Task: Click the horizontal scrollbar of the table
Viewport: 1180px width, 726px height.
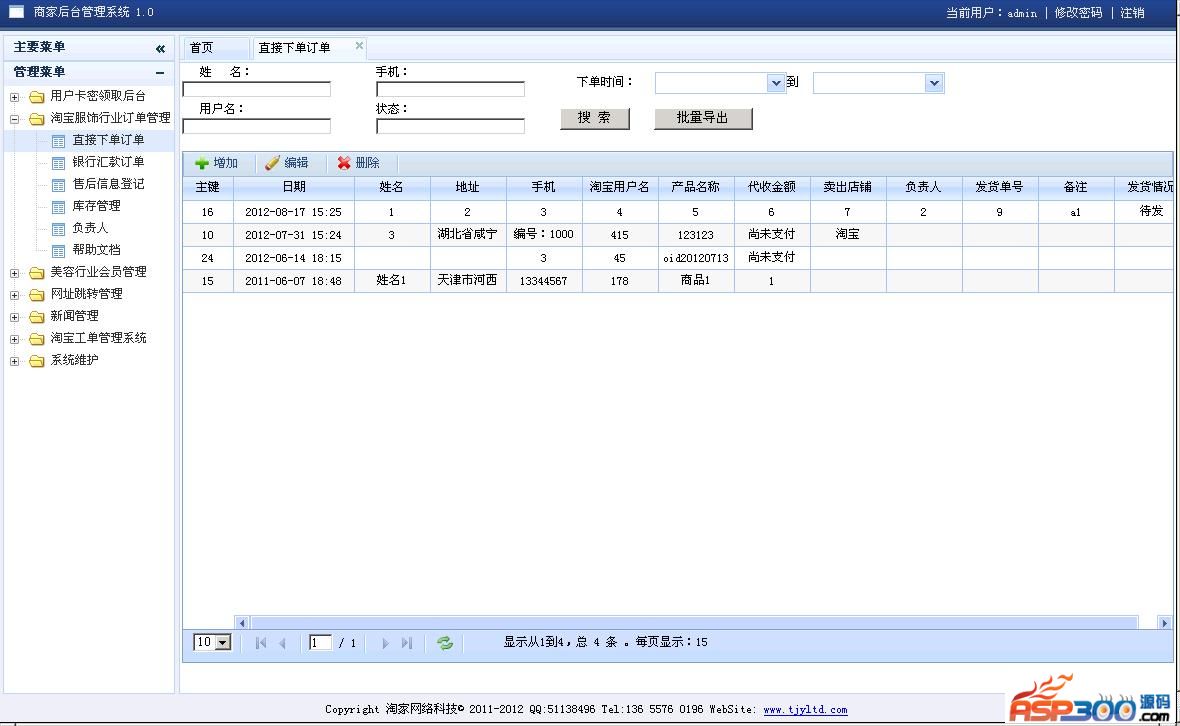Action: [694, 623]
